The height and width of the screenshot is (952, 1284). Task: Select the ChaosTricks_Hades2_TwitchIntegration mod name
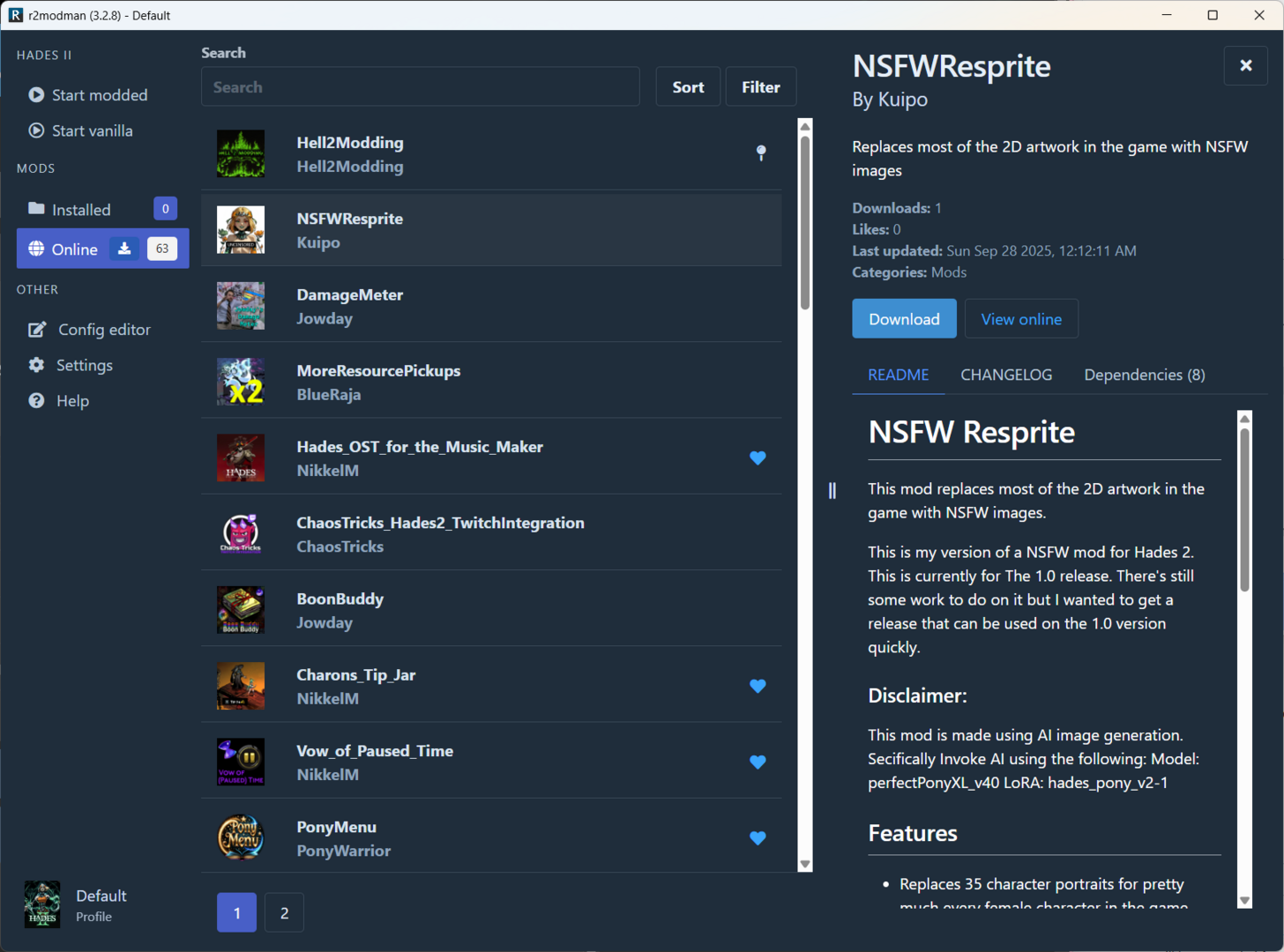(440, 523)
